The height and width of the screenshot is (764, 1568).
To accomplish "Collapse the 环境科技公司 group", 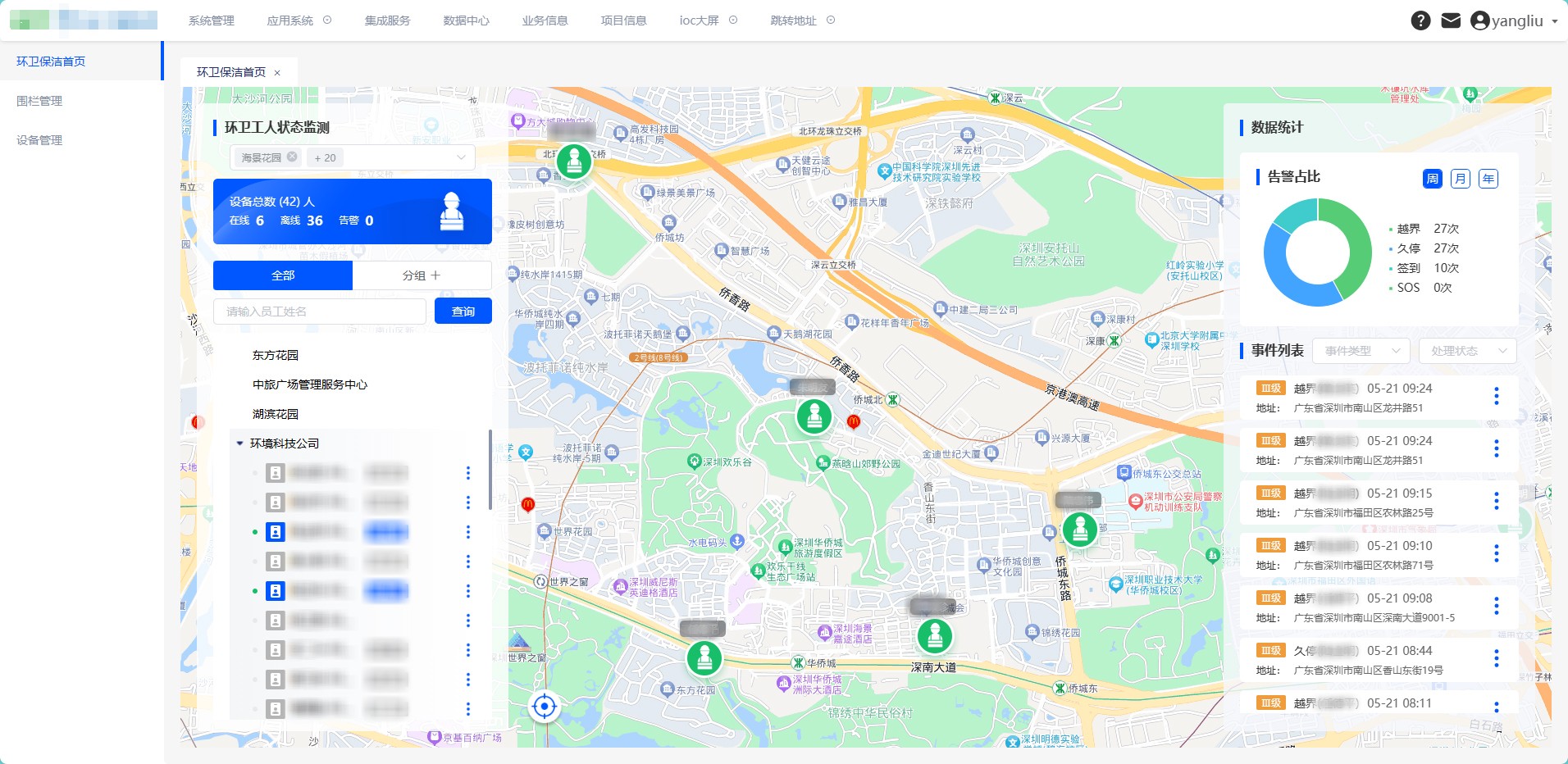I will click(240, 443).
